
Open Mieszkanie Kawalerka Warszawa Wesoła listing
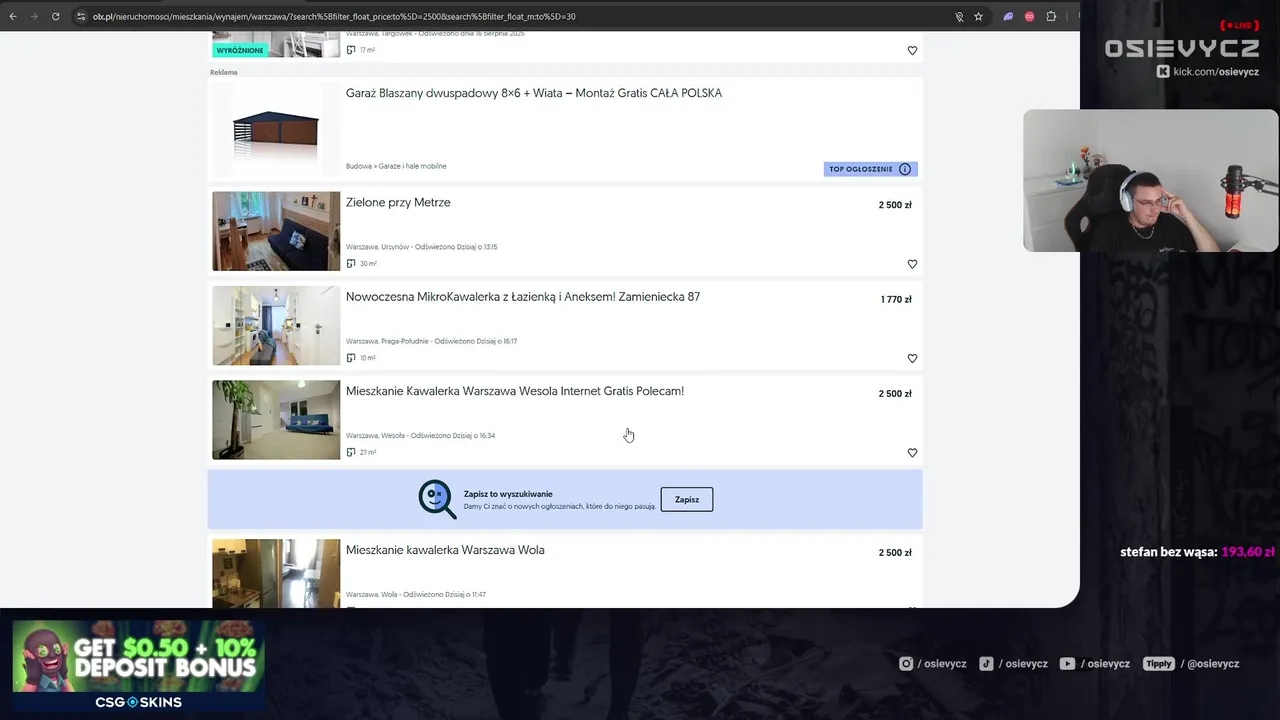(515, 391)
